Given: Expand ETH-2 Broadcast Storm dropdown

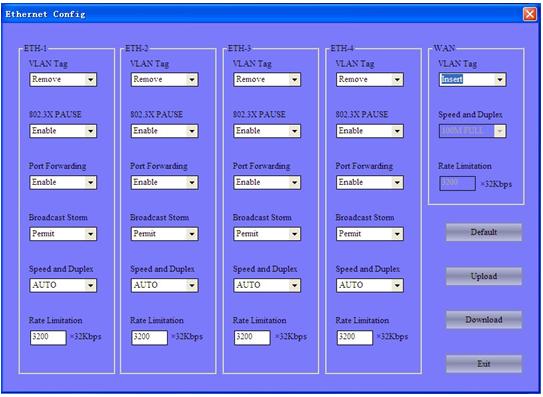Looking at the screenshot, I should tap(164, 234).
